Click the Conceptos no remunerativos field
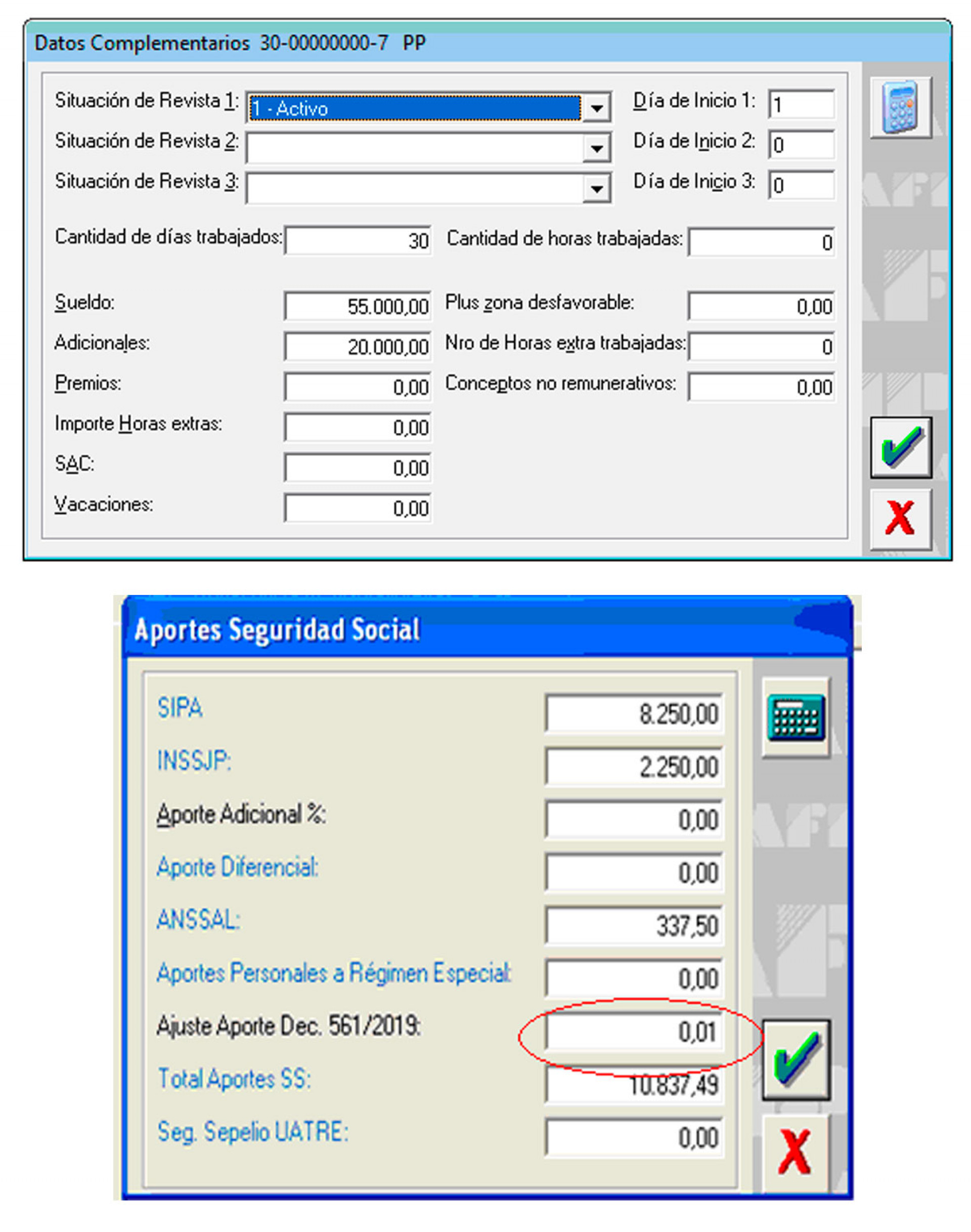This screenshot has height=1232, width=971. tap(761, 387)
